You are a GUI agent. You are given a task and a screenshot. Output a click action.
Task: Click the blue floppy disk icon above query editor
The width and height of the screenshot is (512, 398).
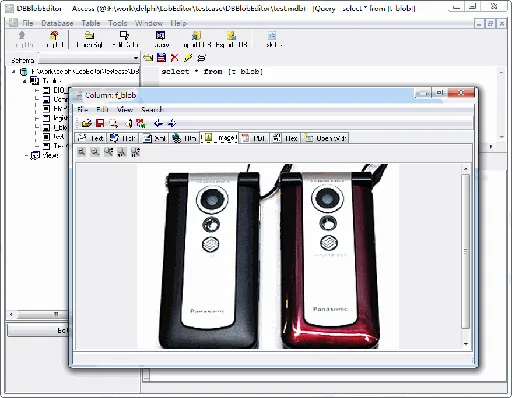pyautogui.click(x=161, y=58)
